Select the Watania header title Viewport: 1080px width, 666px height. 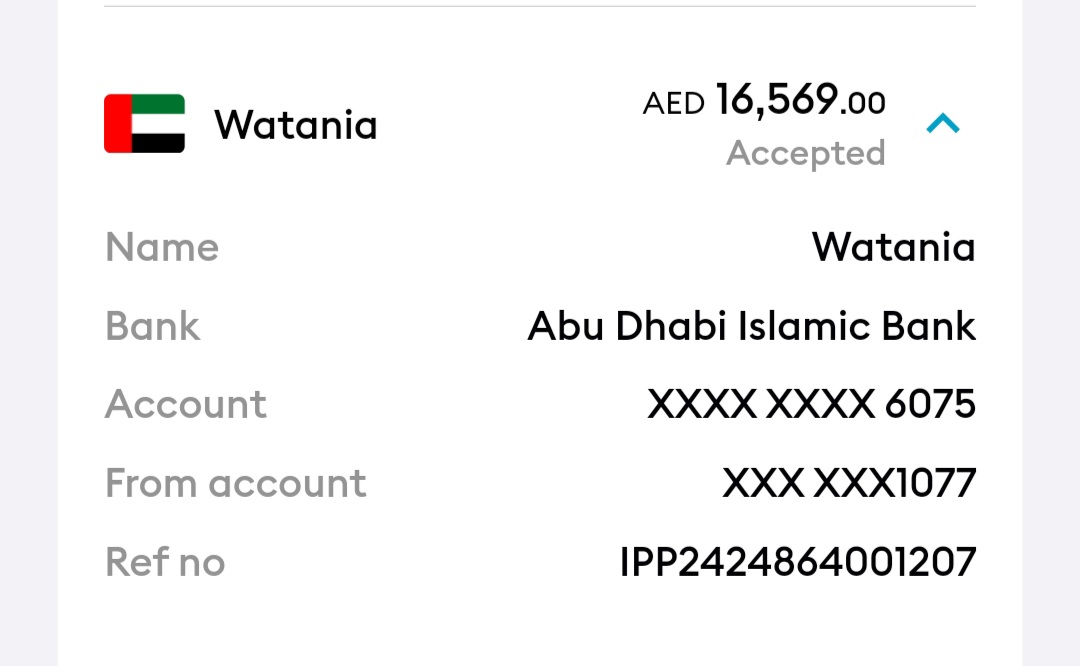[x=295, y=125]
